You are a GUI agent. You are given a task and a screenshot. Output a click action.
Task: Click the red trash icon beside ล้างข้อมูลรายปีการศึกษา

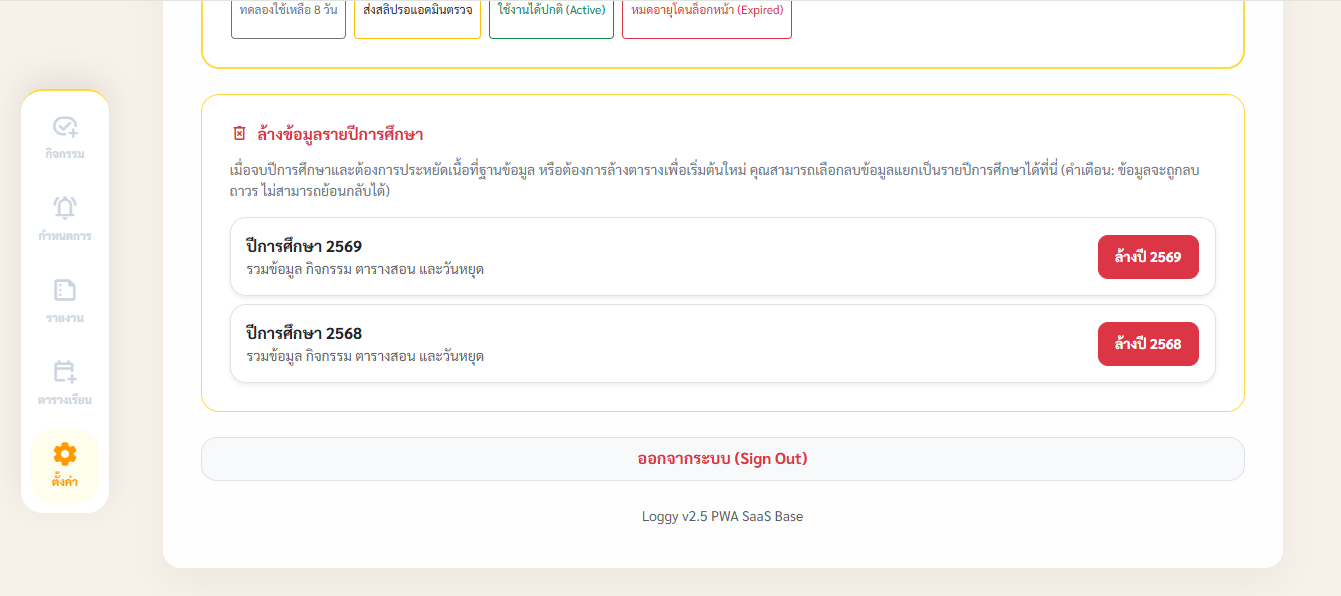click(239, 133)
